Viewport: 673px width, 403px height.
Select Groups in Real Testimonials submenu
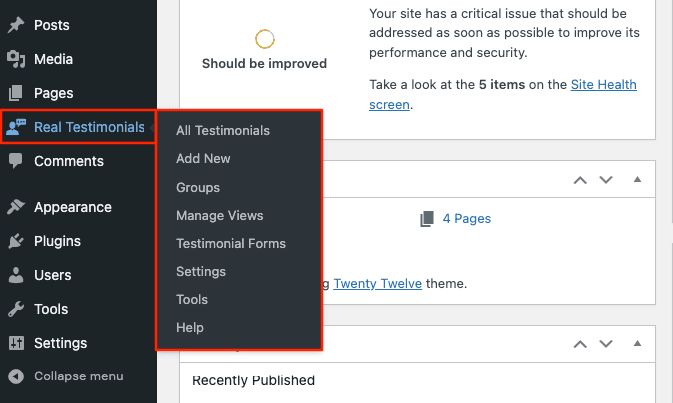tap(198, 188)
